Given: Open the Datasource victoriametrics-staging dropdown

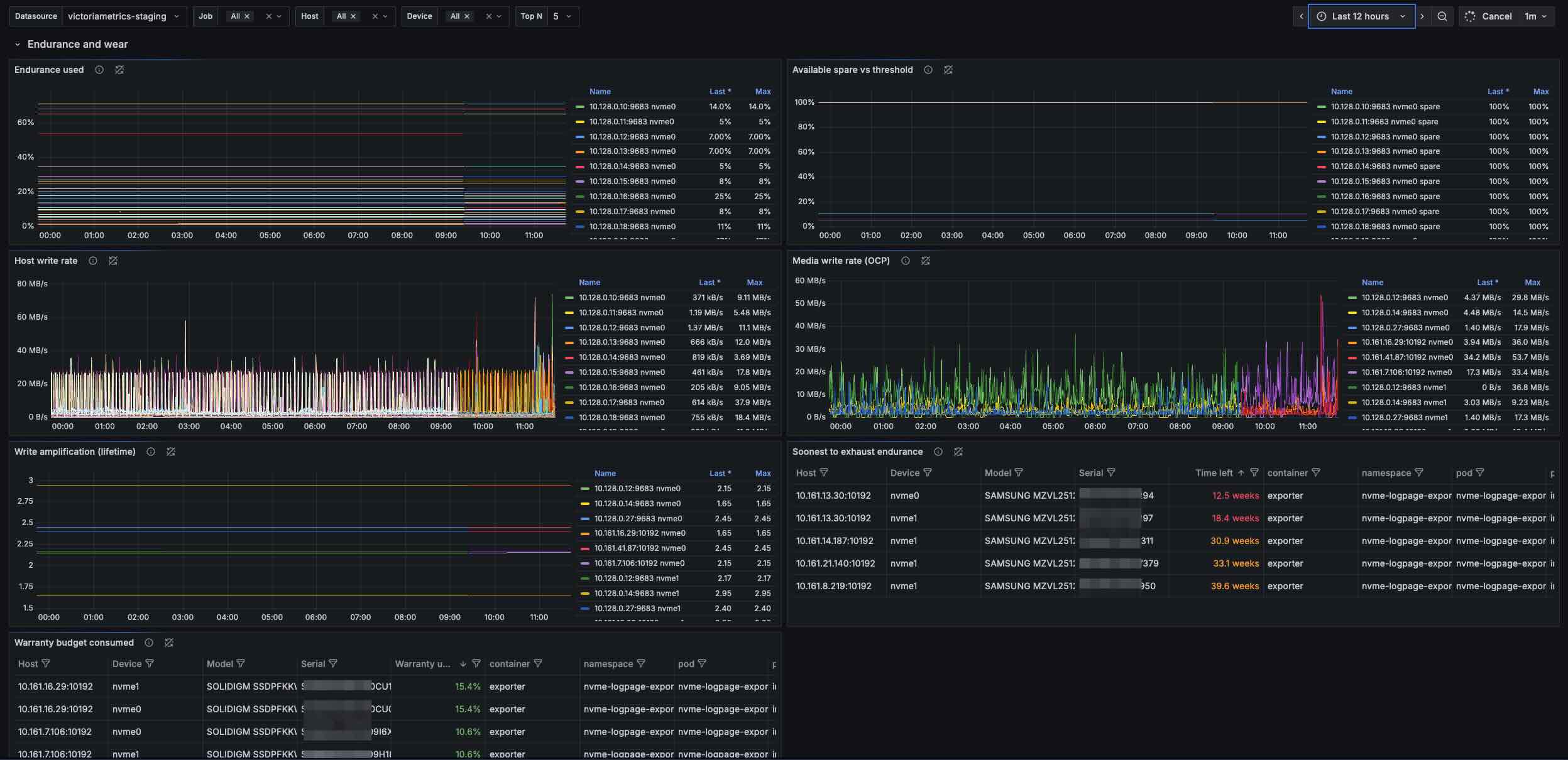Looking at the screenshot, I should point(123,16).
